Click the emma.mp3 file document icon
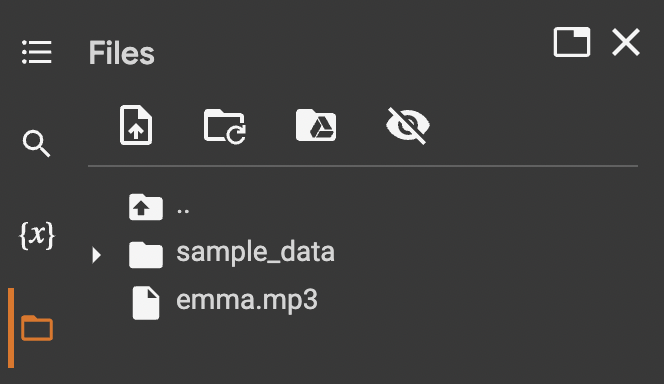 click(146, 302)
